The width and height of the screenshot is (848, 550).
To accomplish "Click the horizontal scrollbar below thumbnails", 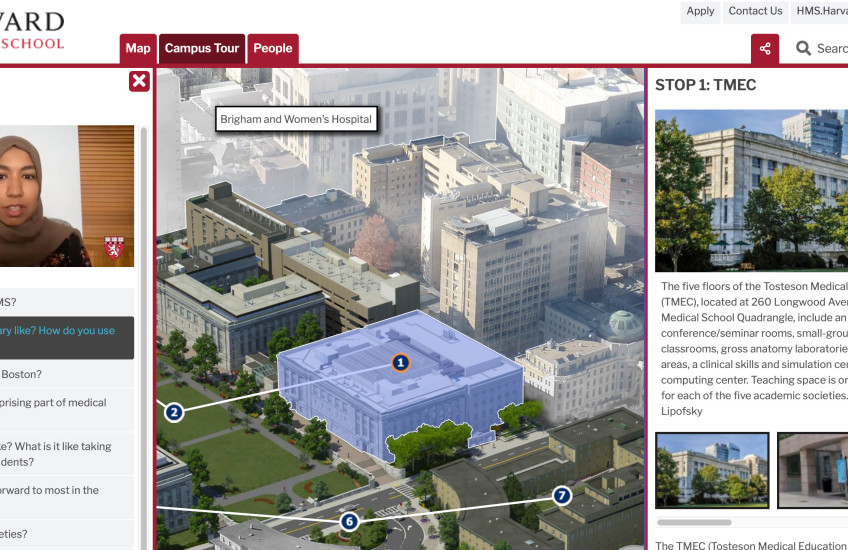I will pos(751,522).
